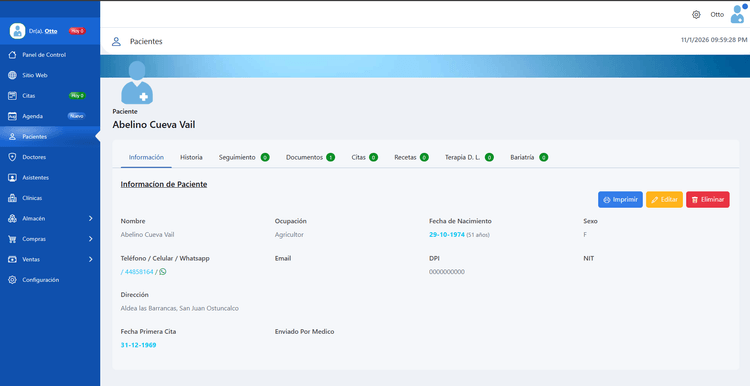Click the Imprimir button
The width and height of the screenshot is (750, 386).
click(620, 199)
